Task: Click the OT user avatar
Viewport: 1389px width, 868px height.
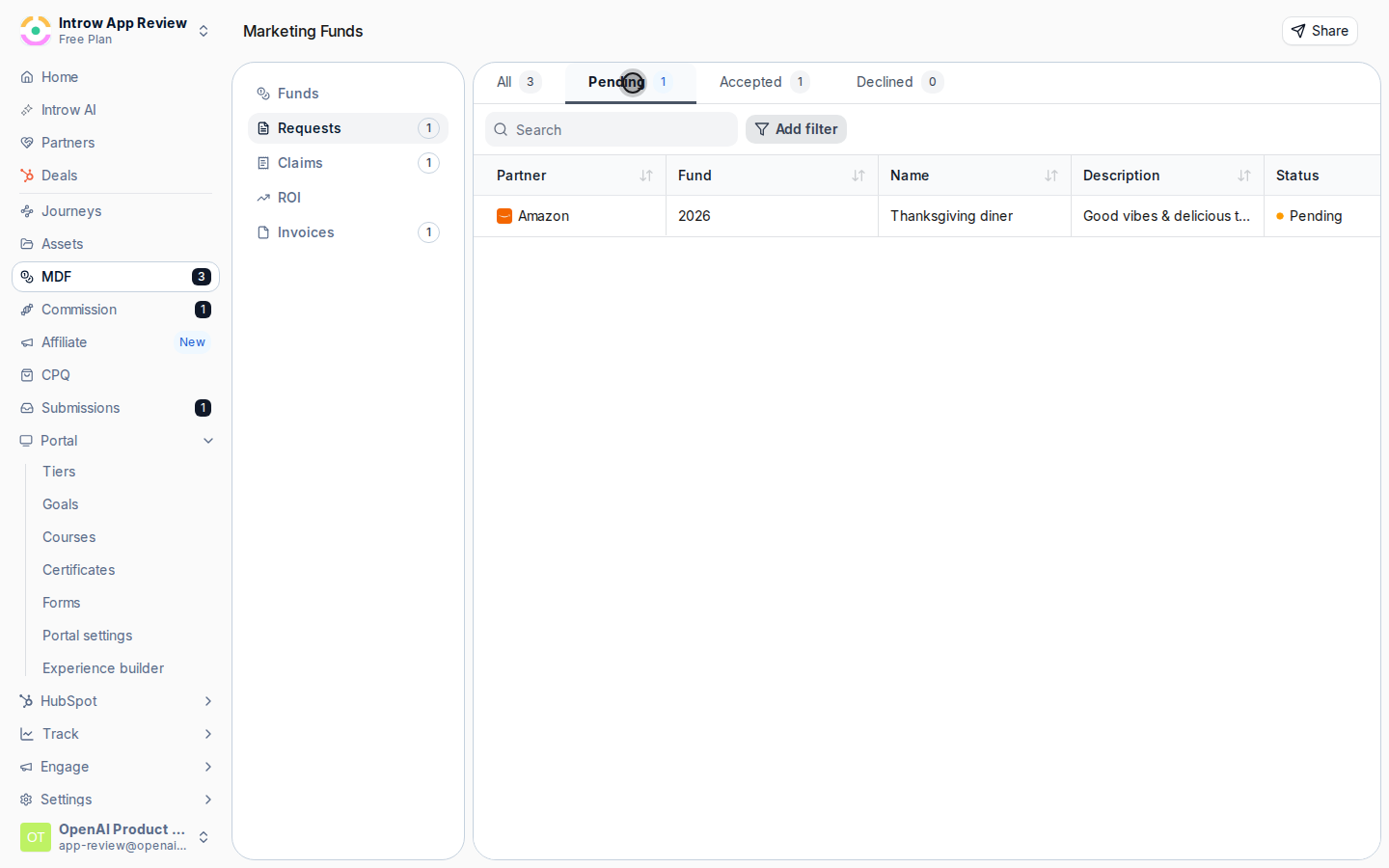Action: coord(36,837)
